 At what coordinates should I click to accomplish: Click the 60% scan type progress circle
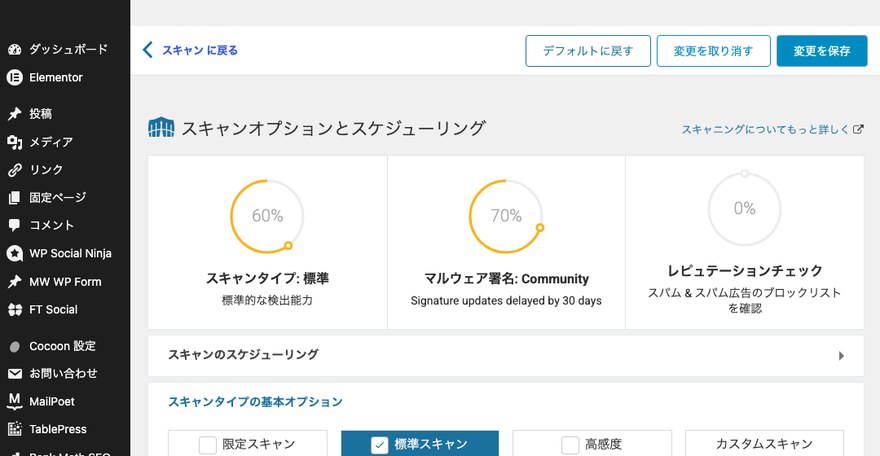coord(267,216)
